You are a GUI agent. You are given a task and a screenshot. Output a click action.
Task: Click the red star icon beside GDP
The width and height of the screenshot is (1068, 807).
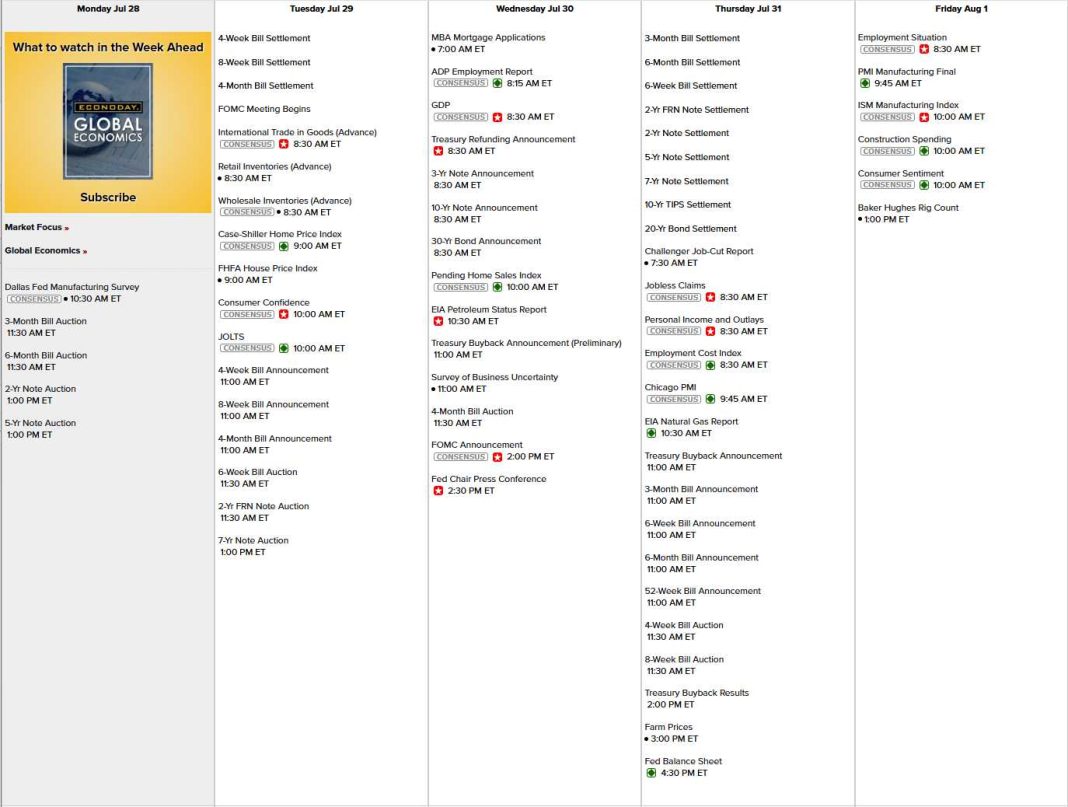pos(497,117)
